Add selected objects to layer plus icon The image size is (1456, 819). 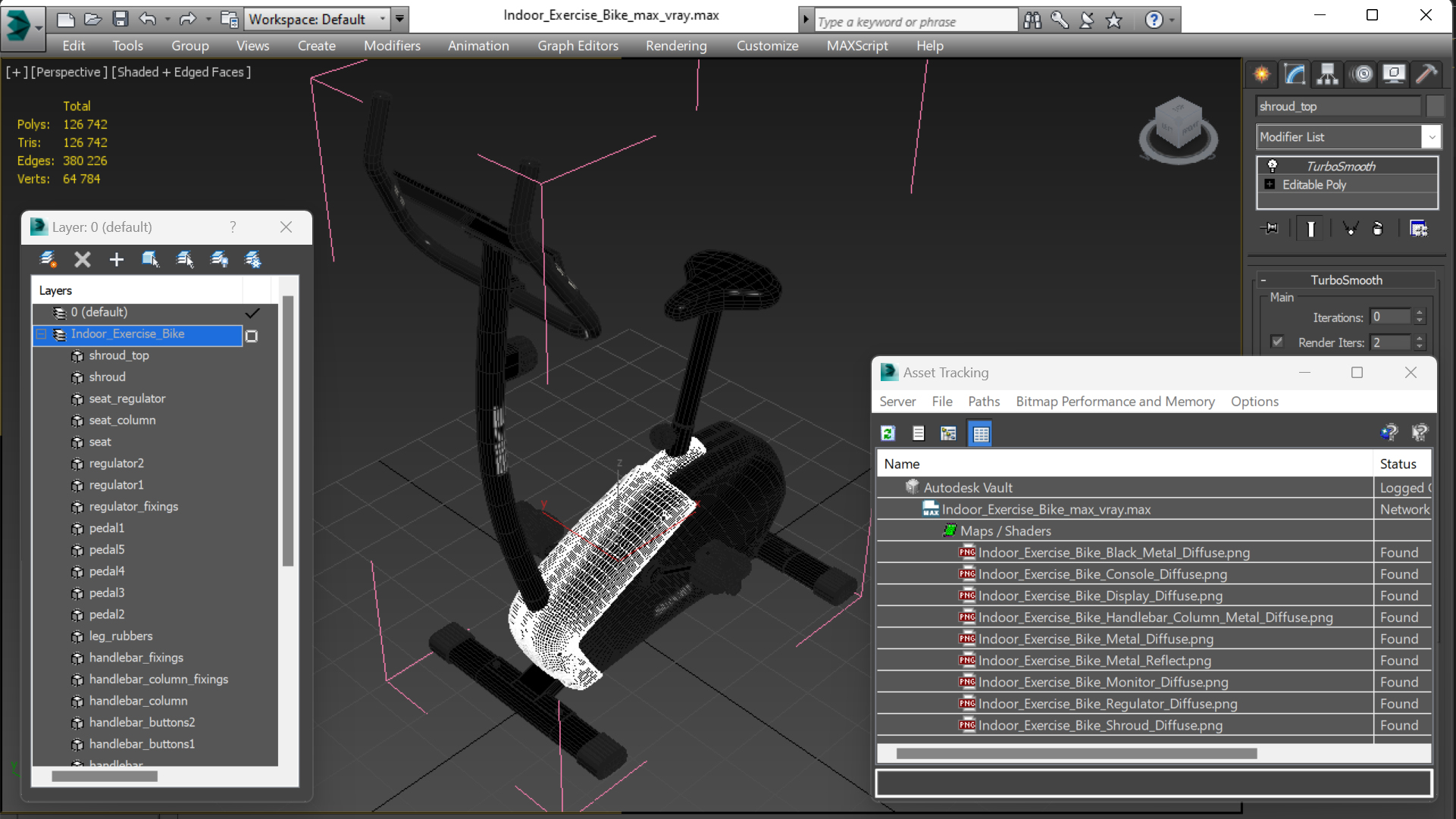(116, 260)
